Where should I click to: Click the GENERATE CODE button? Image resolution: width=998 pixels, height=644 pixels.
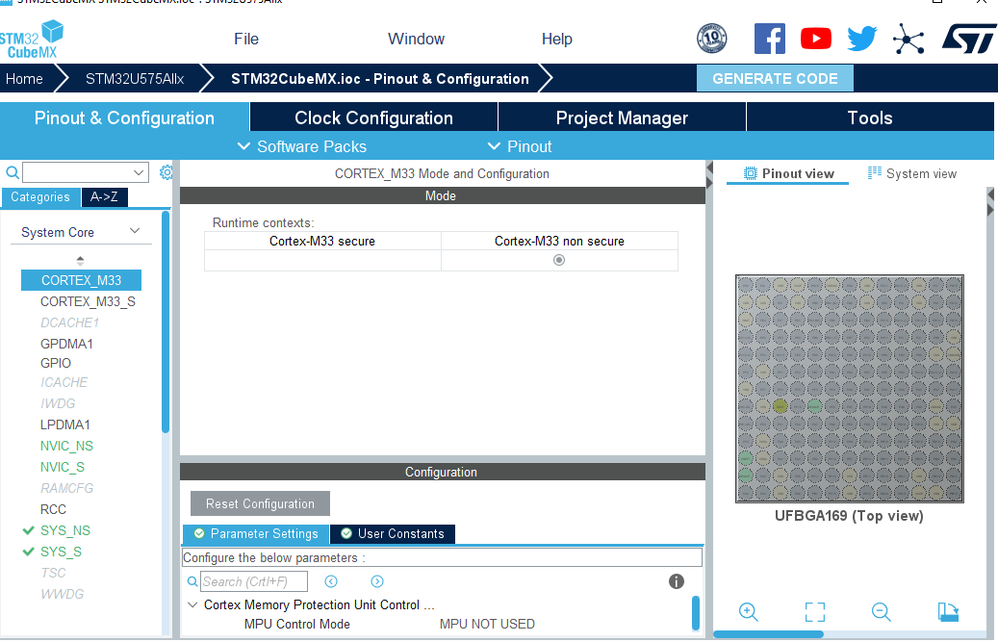[775, 79]
